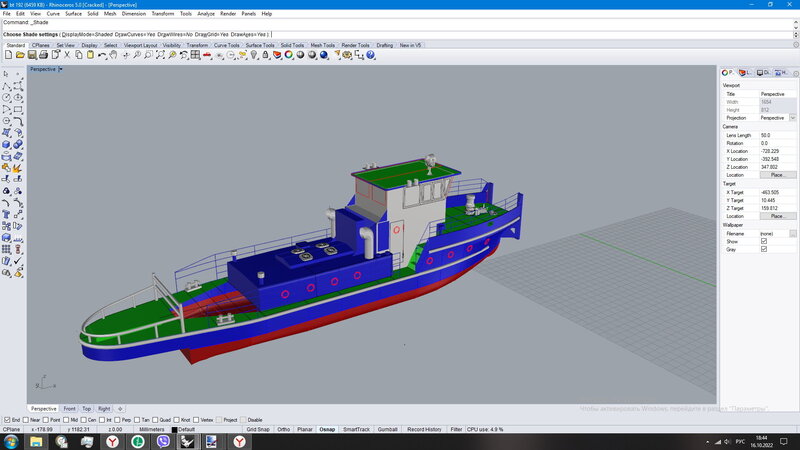Click the camera Location Place button
The image size is (800, 450).
(x=778, y=175)
